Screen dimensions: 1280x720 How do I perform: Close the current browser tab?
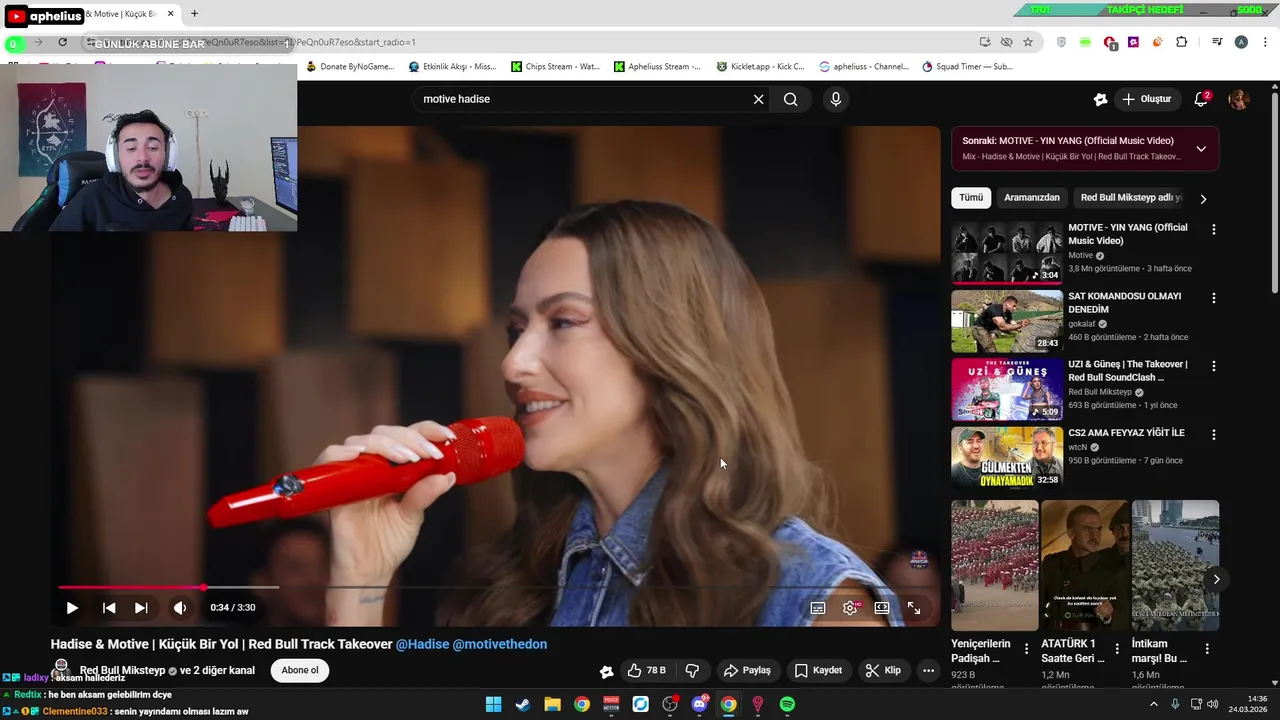coord(170,14)
